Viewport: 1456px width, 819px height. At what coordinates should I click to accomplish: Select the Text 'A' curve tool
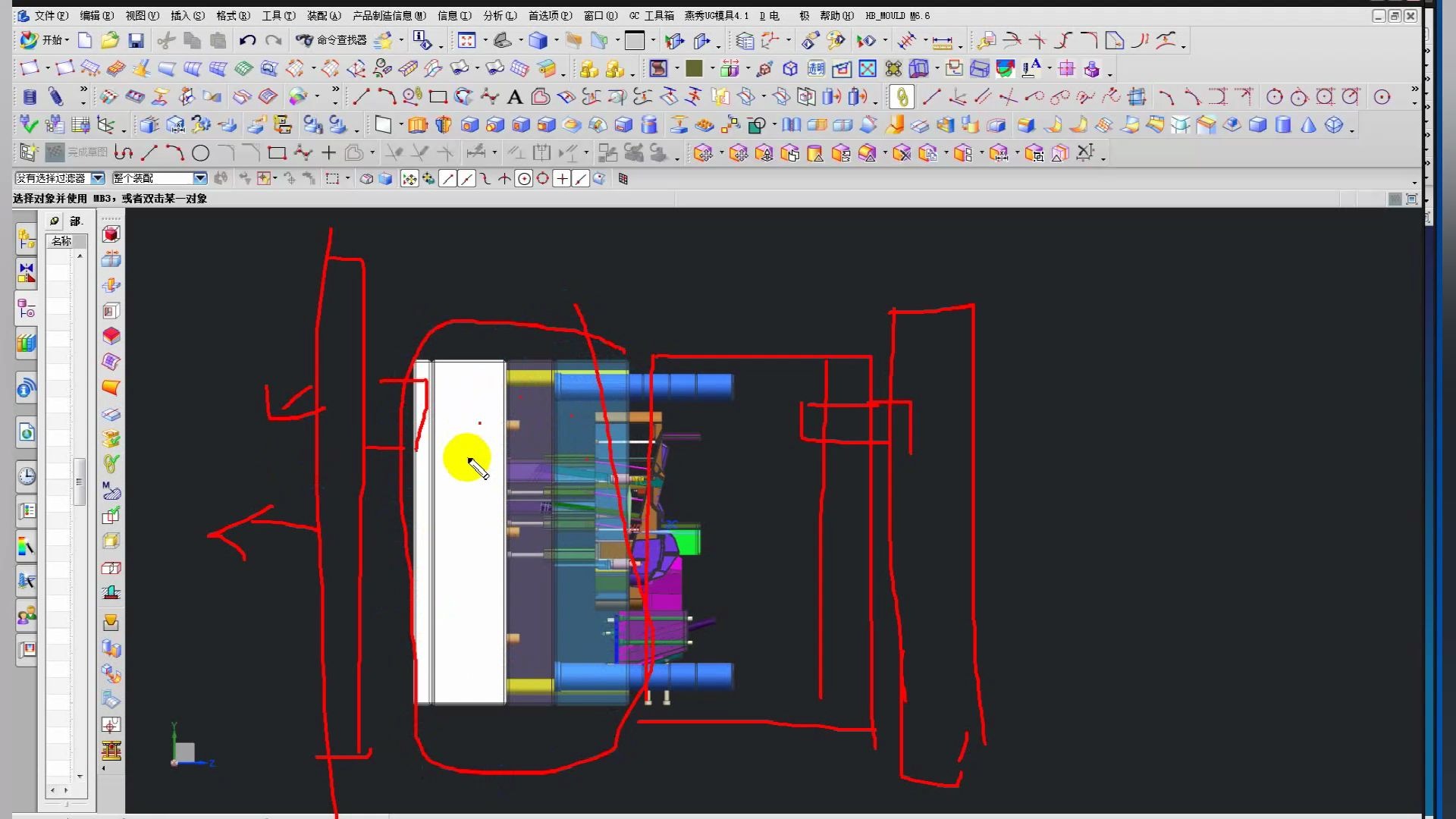point(515,97)
